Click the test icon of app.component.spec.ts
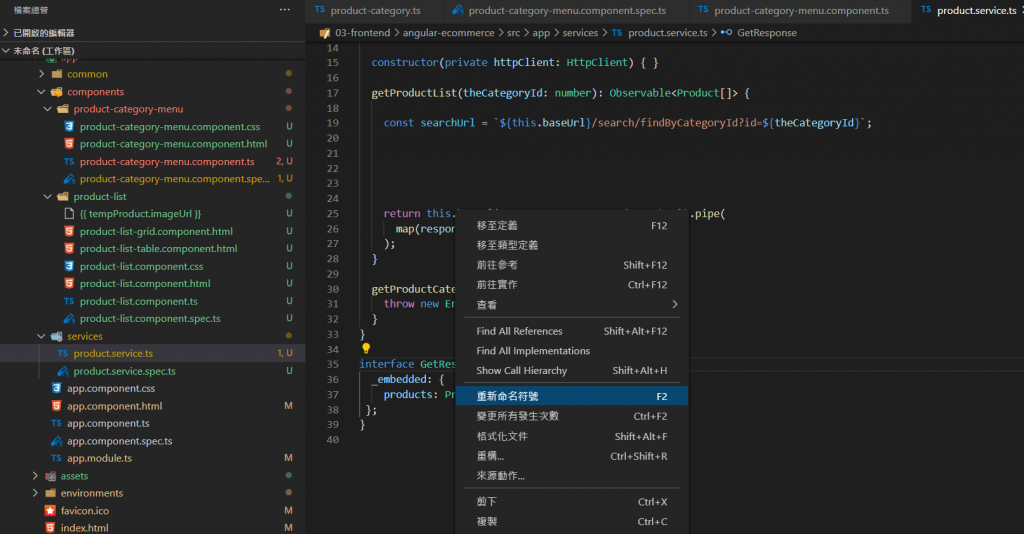Viewport: 1024px width, 534px height. 56,441
